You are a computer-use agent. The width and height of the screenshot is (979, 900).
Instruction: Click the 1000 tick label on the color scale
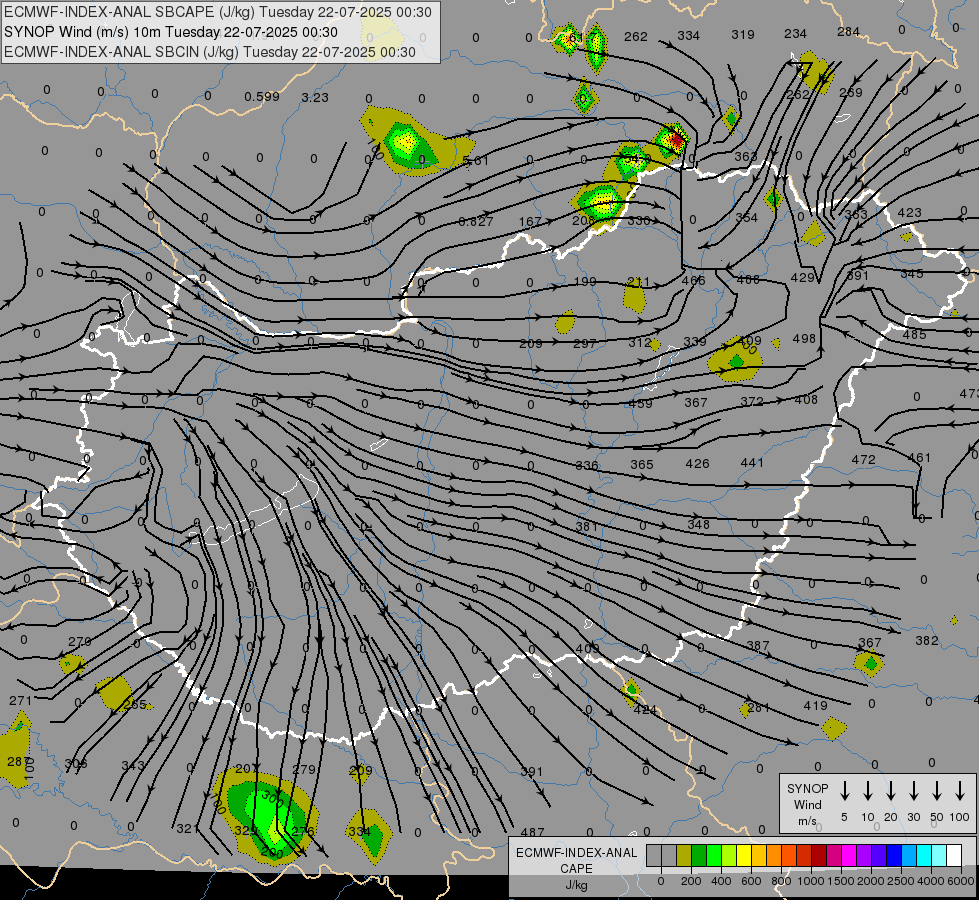811,881
